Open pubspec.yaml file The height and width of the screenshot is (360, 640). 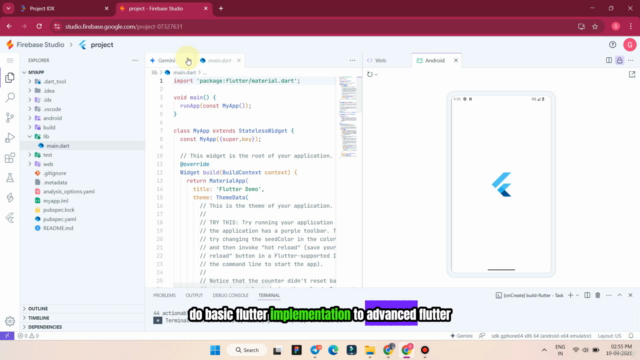(x=60, y=219)
